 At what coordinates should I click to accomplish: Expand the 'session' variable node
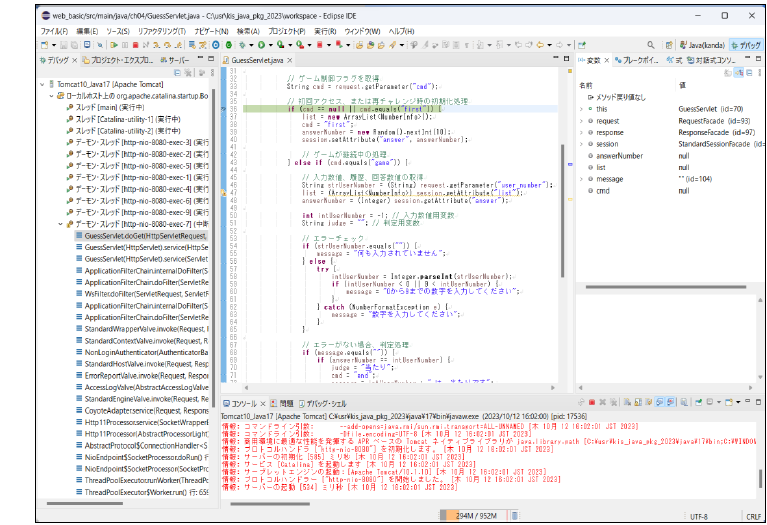coord(582,143)
